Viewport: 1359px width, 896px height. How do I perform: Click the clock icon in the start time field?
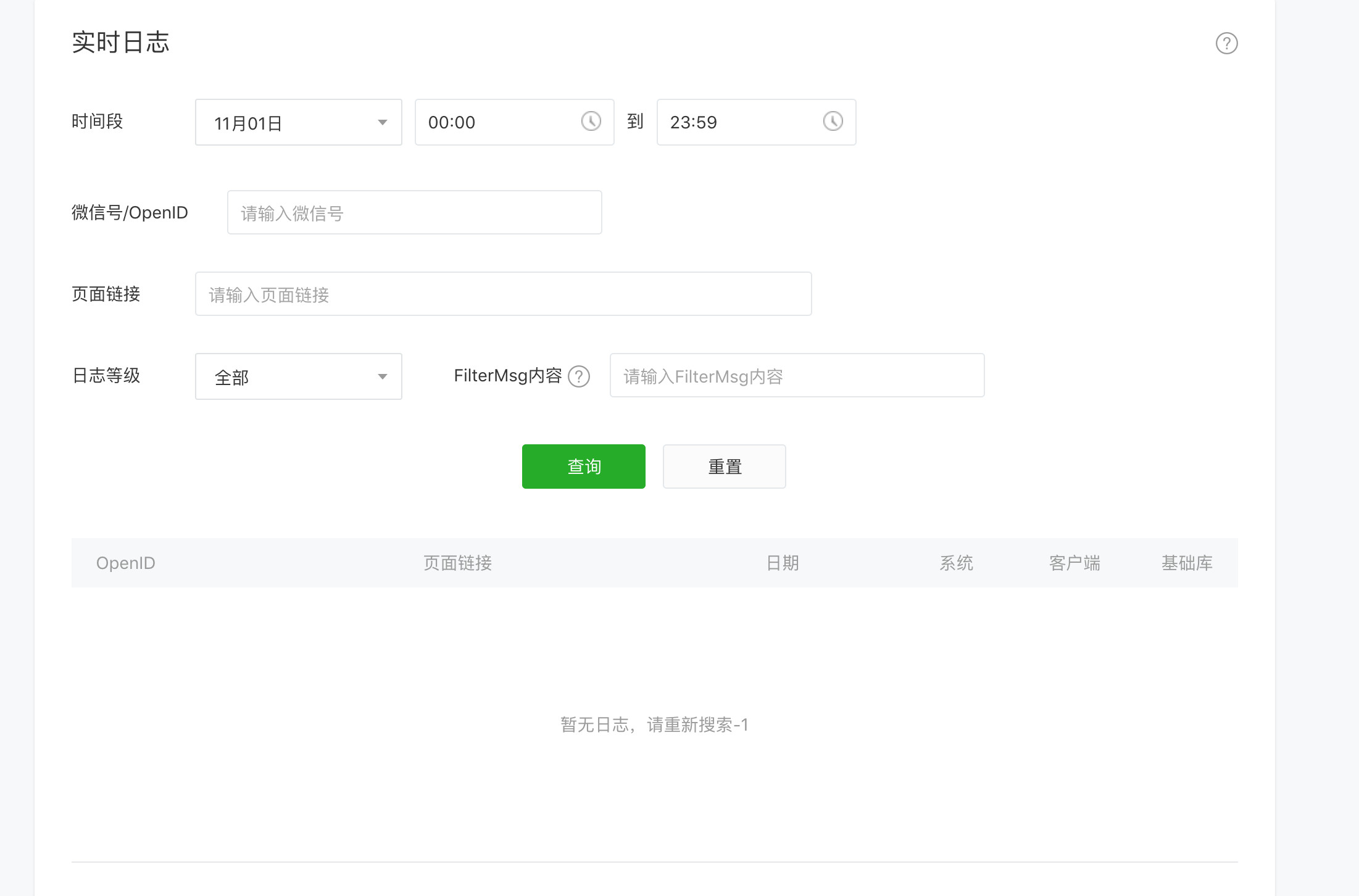click(591, 121)
